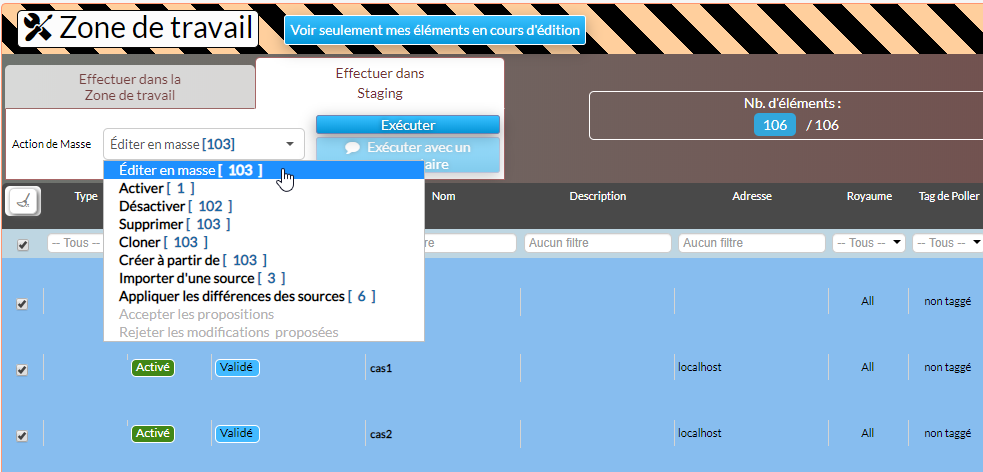The width and height of the screenshot is (983, 472).
Task: Click the broom clear-filters icon
Action: click(22, 201)
